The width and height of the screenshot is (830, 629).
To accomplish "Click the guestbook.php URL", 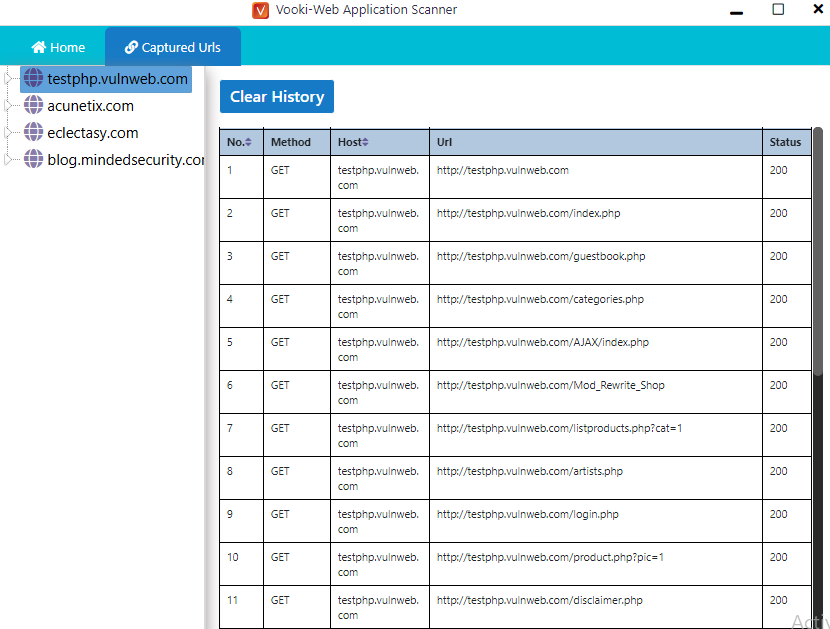I will 541,256.
